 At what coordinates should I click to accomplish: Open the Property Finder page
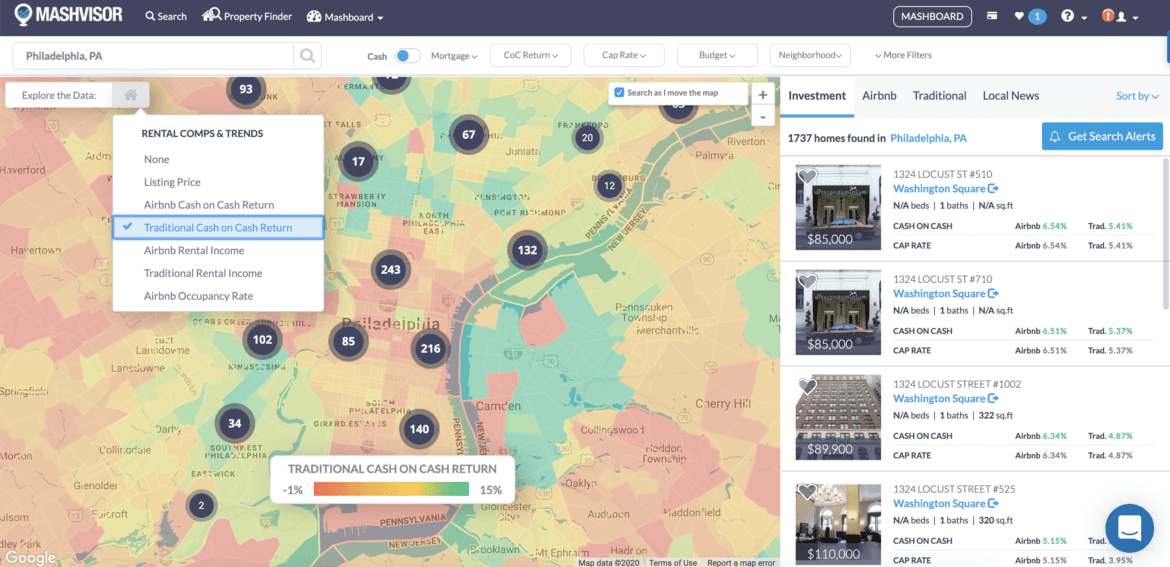coord(246,16)
